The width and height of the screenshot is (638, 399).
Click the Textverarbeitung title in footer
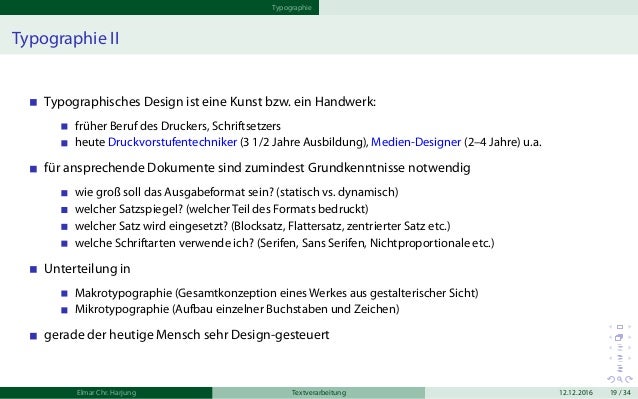(x=319, y=392)
